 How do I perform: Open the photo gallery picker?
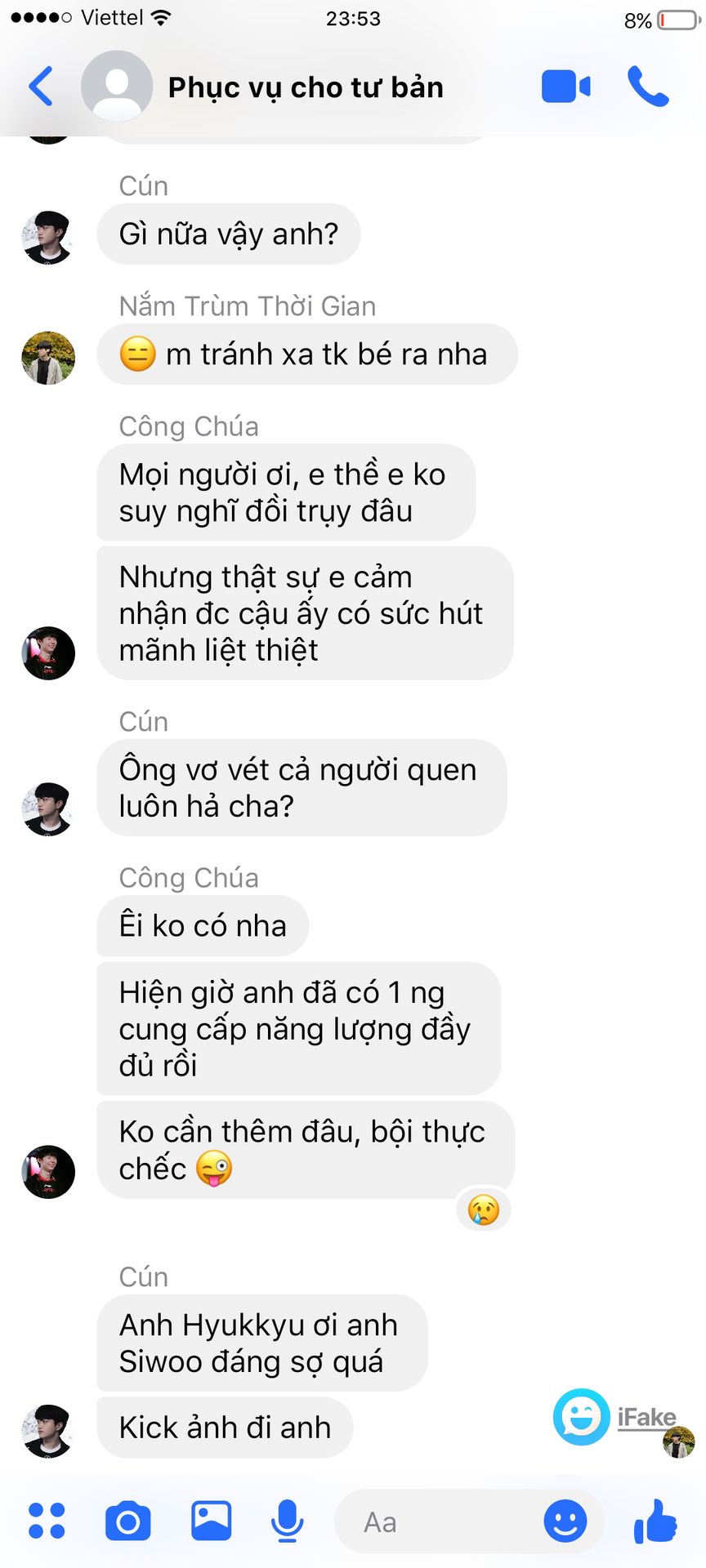tap(211, 1521)
